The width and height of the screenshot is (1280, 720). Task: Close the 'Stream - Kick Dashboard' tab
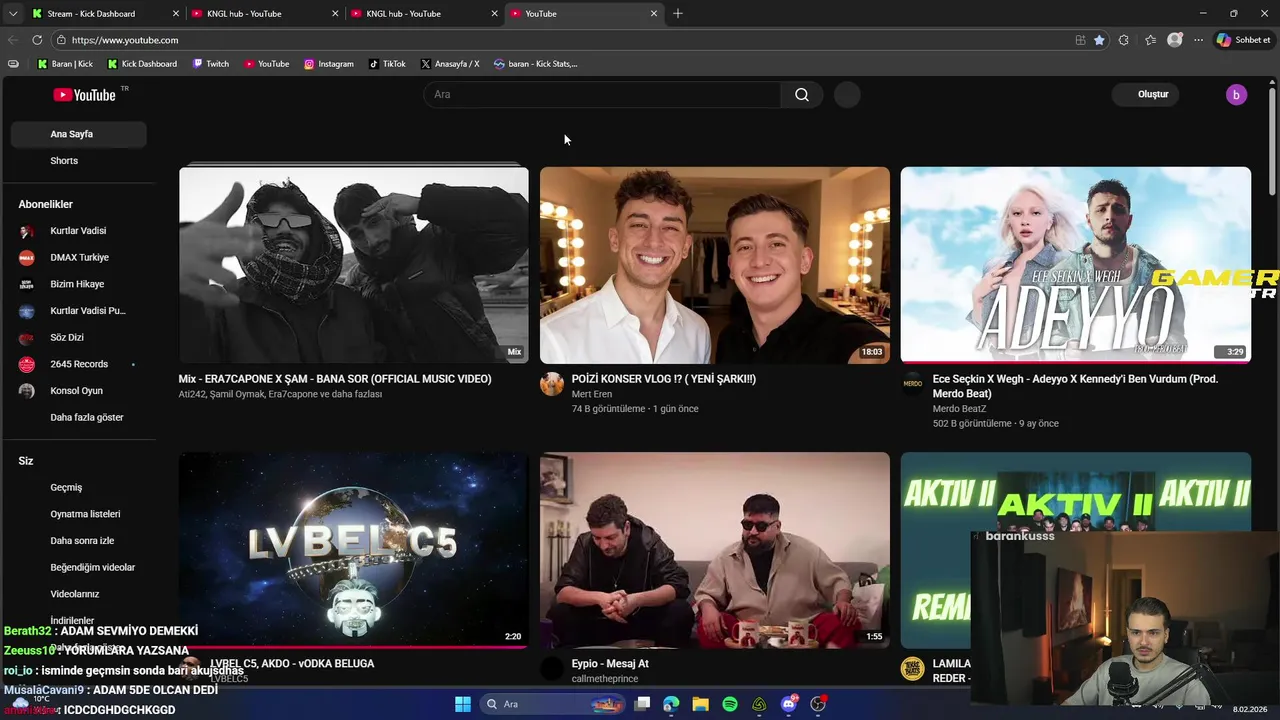click(x=176, y=14)
